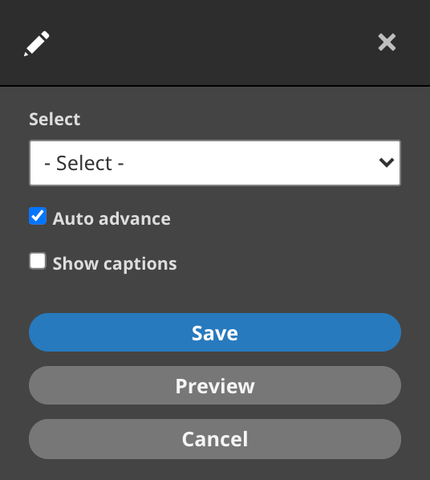This screenshot has height=480, width=430.
Task: Click the dark header bar area
Action: tap(215, 42)
